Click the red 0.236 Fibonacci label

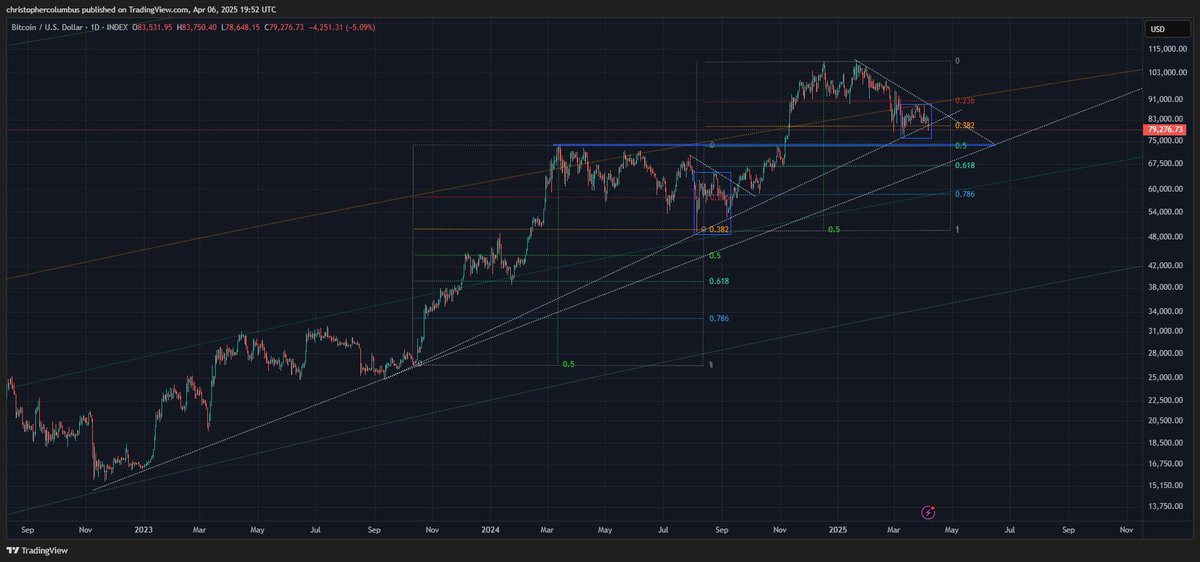coord(965,101)
